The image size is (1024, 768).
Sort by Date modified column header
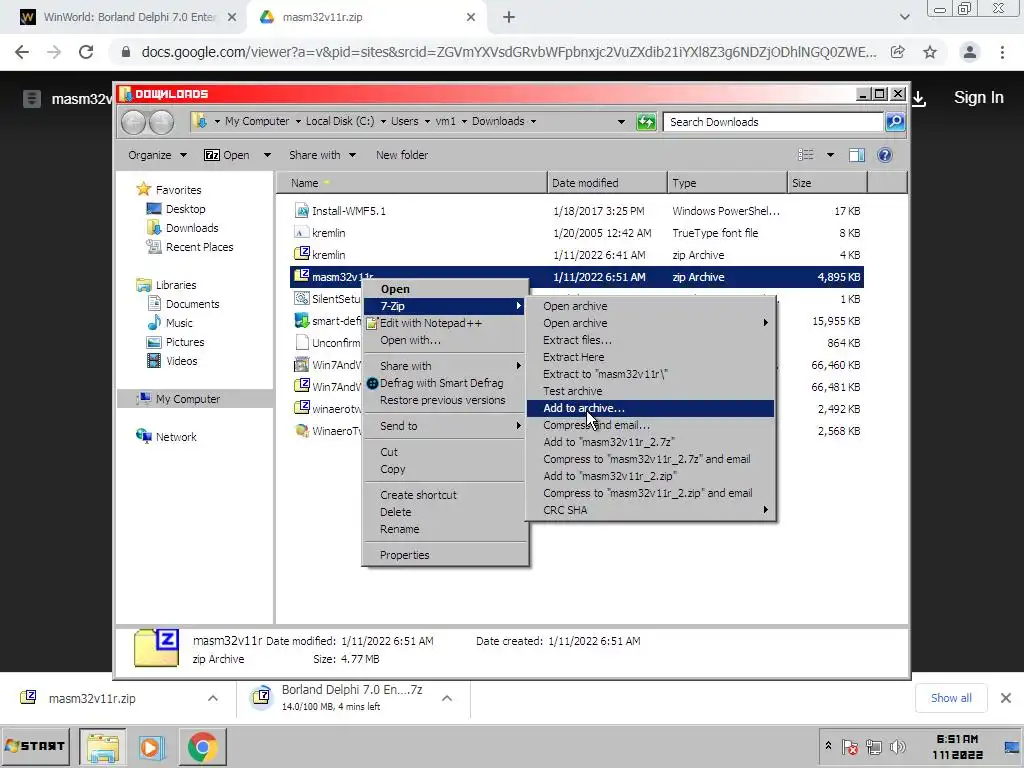tap(607, 183)
